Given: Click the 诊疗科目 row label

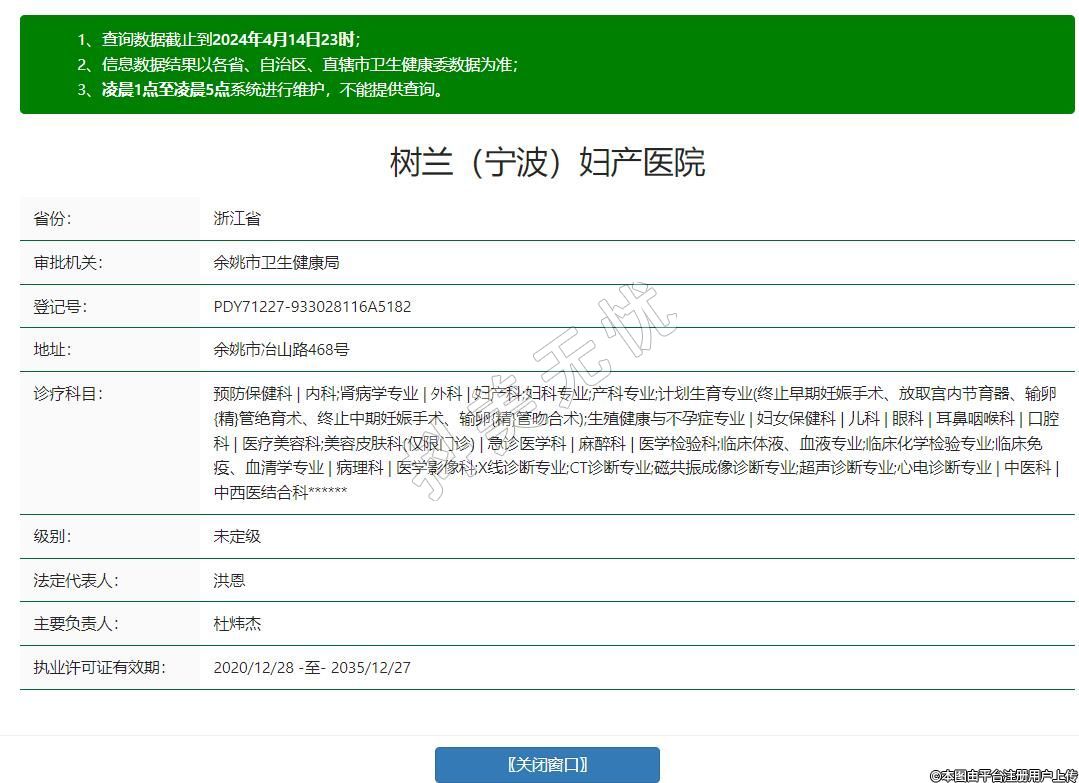Looking at the screenshot, I should tap(68, 394).
